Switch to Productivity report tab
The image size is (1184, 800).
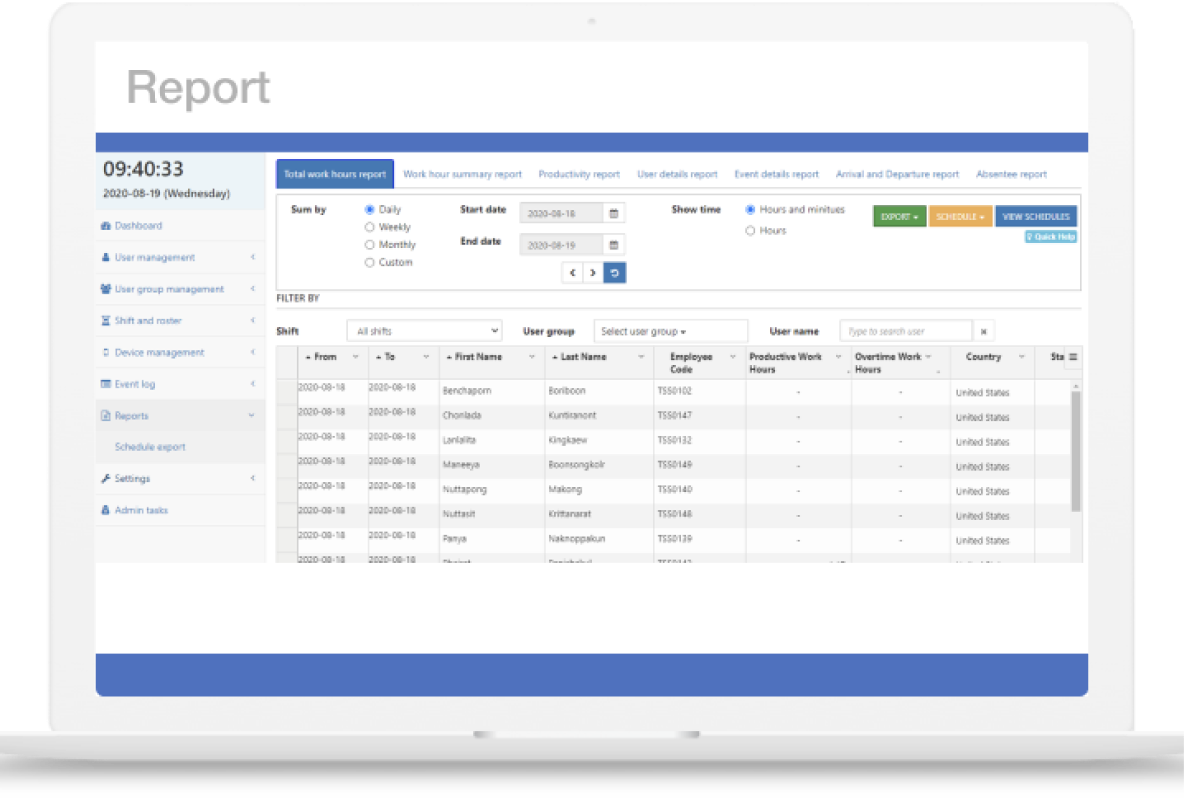click(579, 174)
